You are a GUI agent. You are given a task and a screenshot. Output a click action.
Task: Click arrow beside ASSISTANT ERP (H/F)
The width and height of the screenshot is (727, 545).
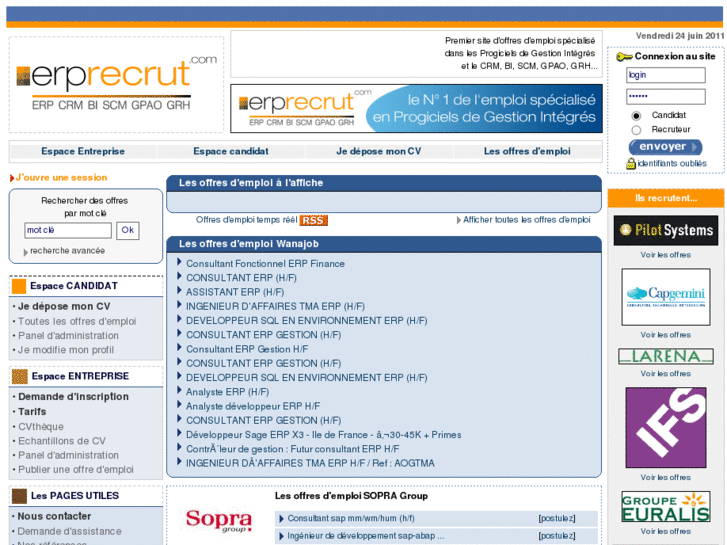click(179, 290)
